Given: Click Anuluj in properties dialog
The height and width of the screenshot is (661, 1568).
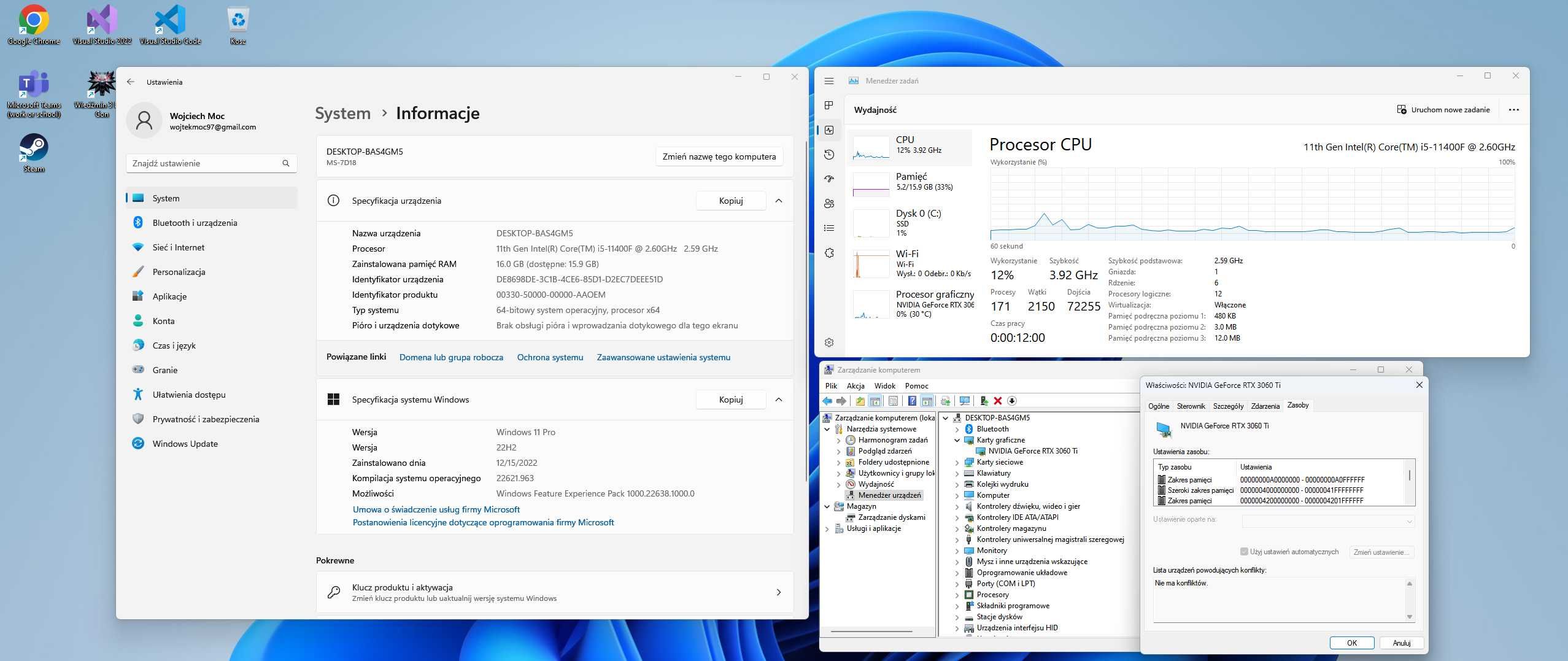Looking at the screenshot, I should [1401, 643].
